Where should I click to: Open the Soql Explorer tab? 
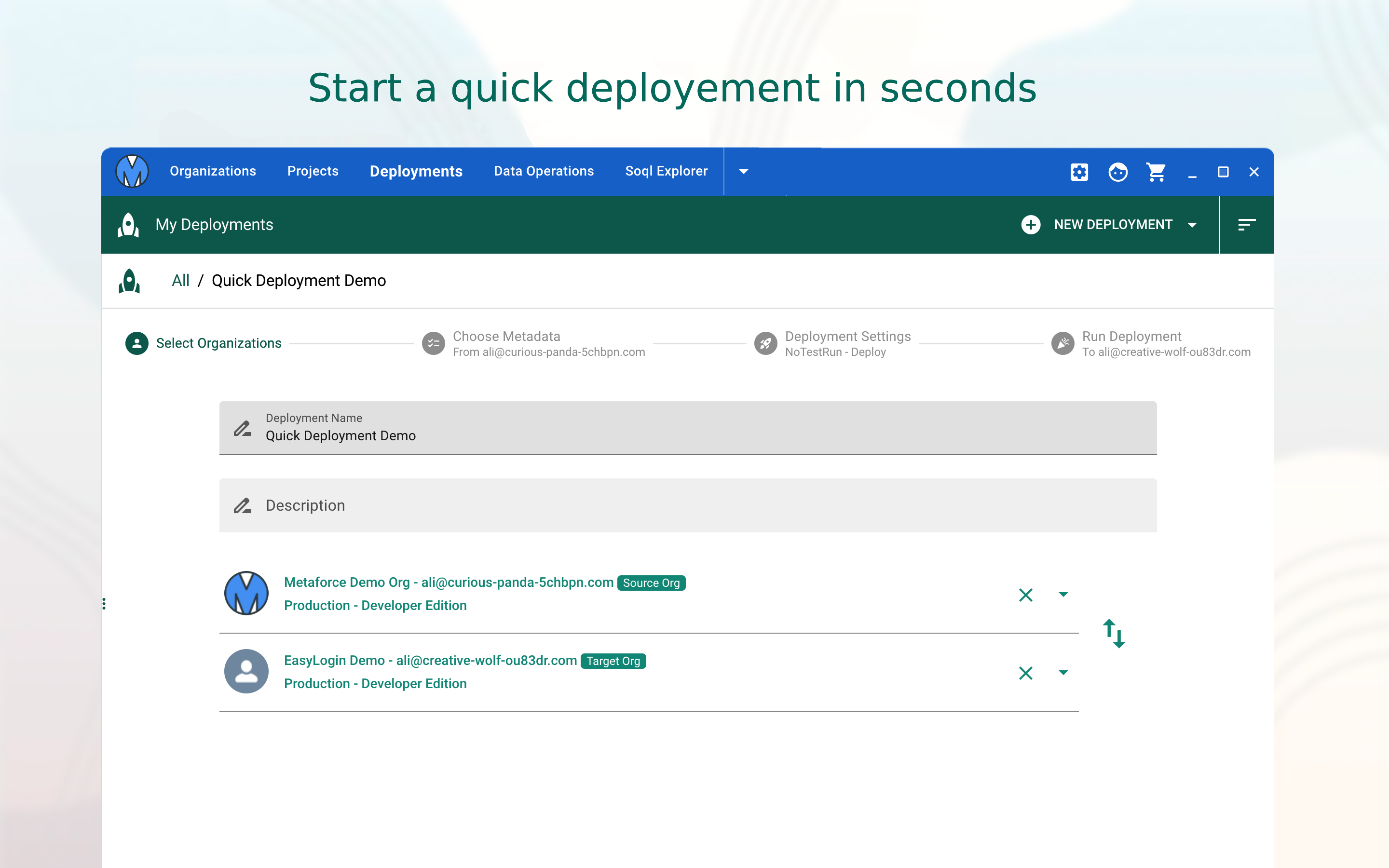click(666, 171)
